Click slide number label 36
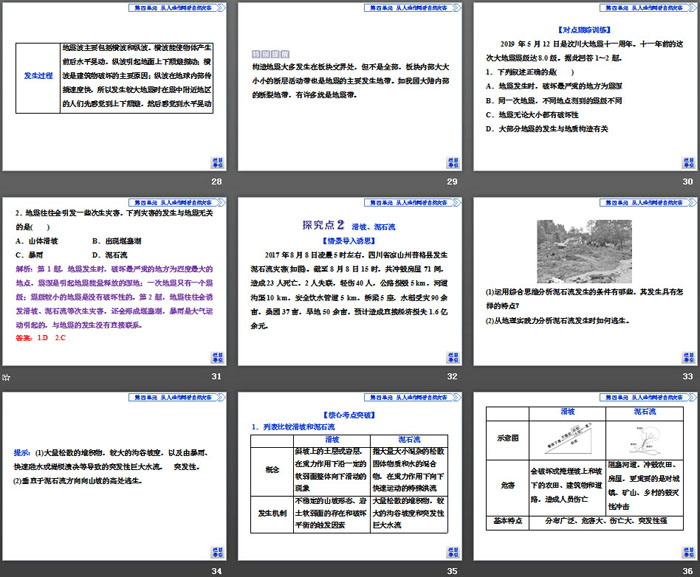The width and height of the screenshot is (700, 577). click(688, 571)
